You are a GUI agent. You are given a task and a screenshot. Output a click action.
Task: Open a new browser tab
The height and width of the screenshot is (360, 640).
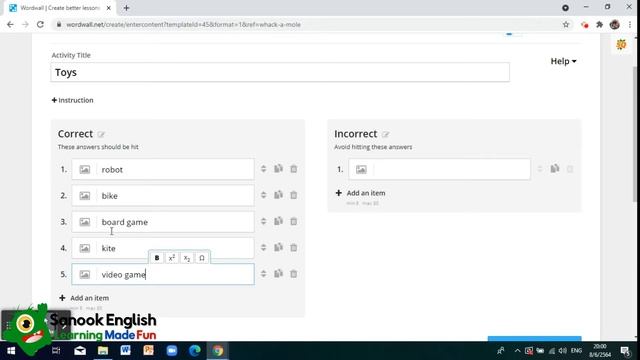[x=127, y=8]
